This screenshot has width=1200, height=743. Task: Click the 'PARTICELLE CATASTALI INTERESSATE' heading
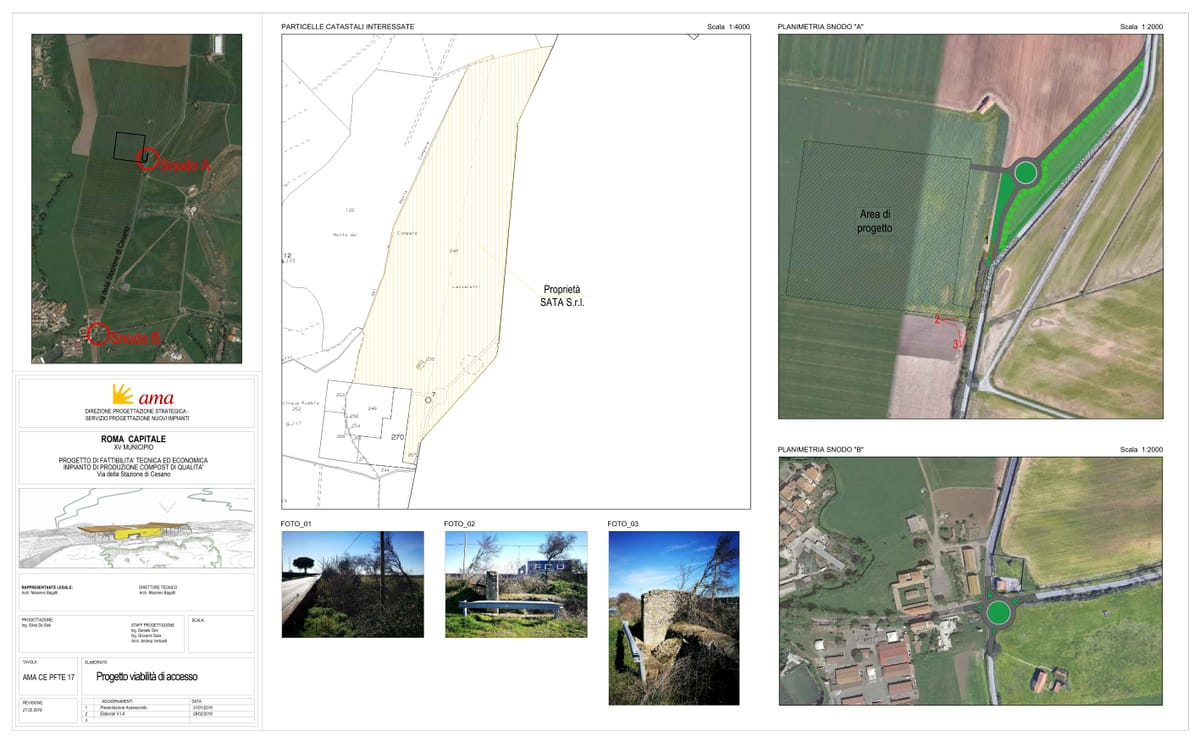pyautogui.click(x=348, y=26)
